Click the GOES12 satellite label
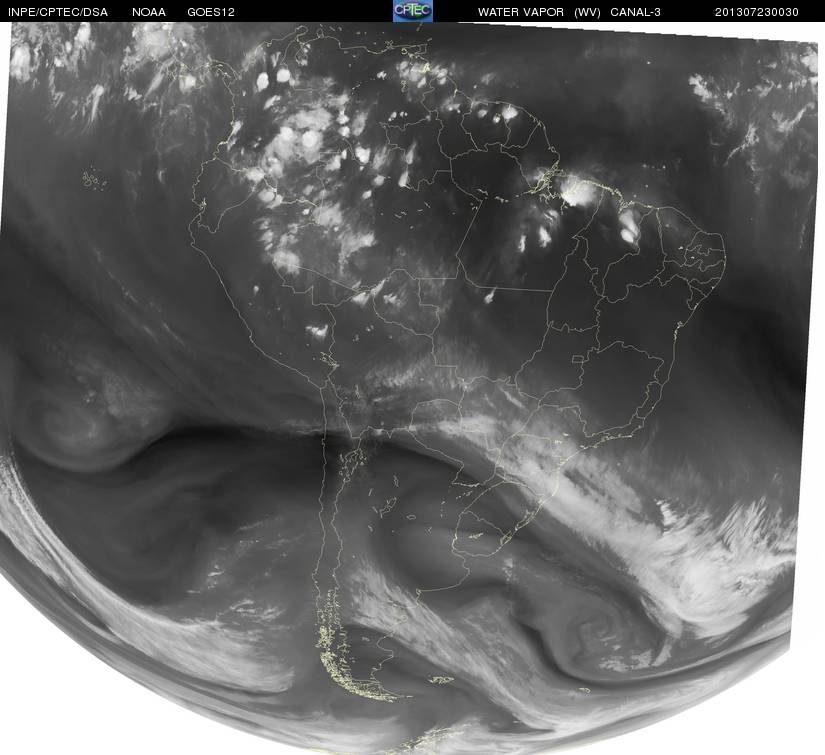825x755 pixels. click(211, 12)
